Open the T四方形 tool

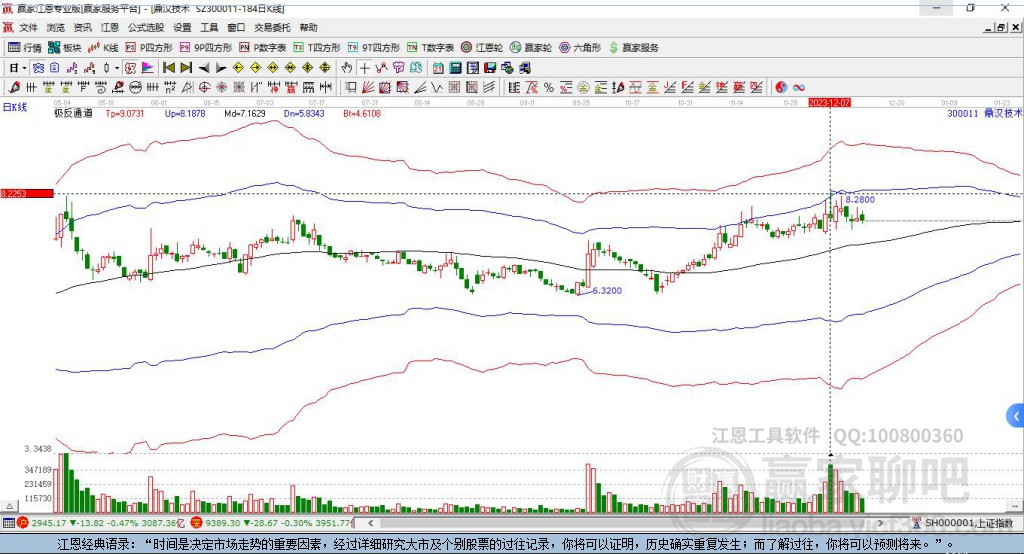point(317,48)
